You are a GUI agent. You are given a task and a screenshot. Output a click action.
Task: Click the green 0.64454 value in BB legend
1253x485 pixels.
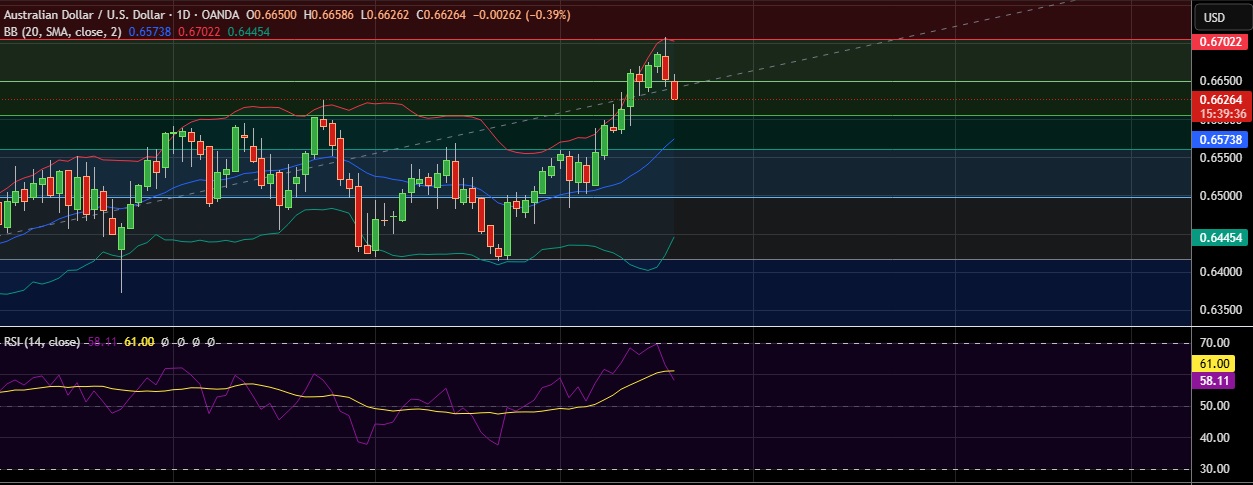tap(247, 32)
